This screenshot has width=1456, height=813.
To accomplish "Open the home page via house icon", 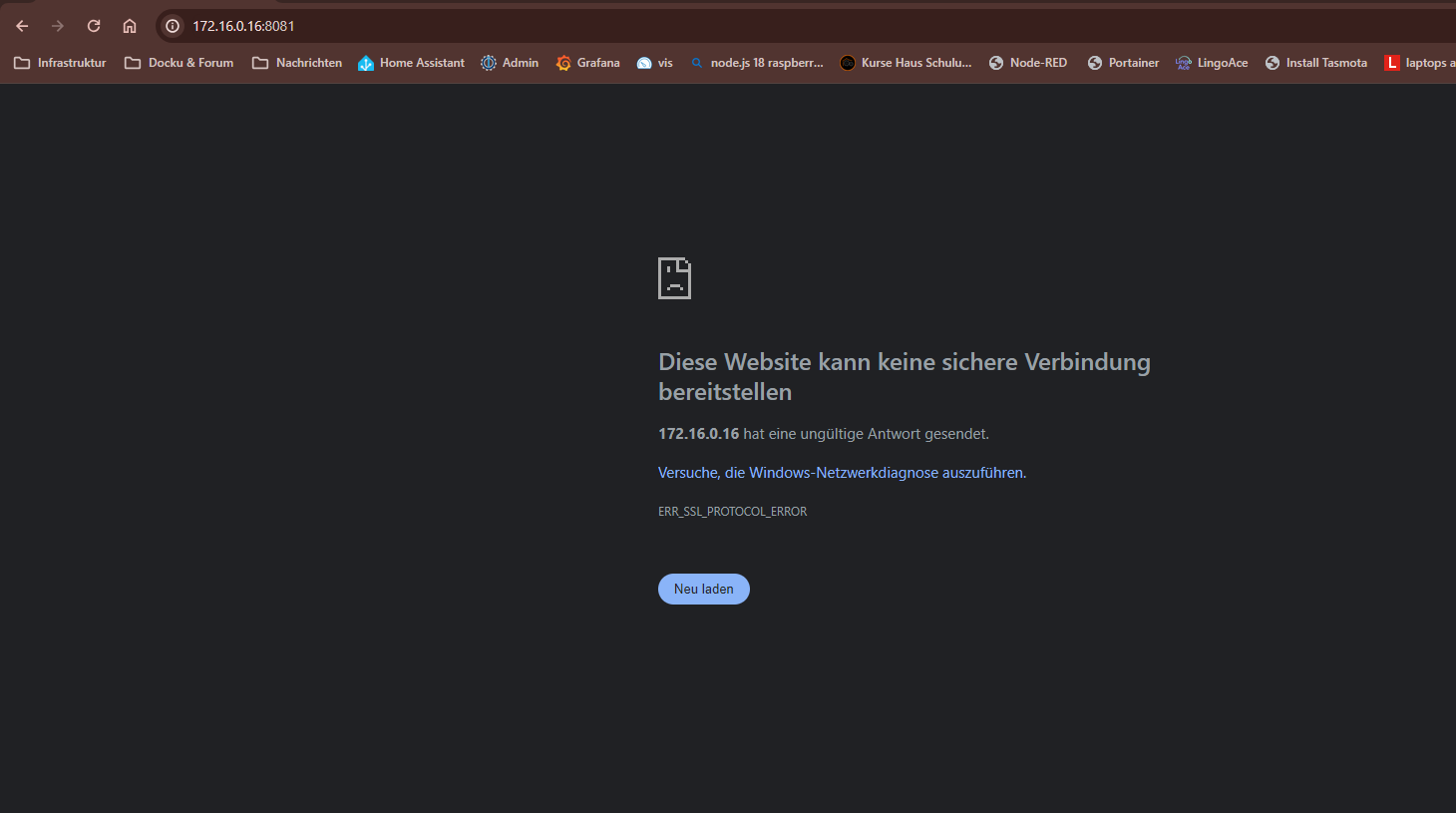I will pyautogui.click(x=130, y=26).
